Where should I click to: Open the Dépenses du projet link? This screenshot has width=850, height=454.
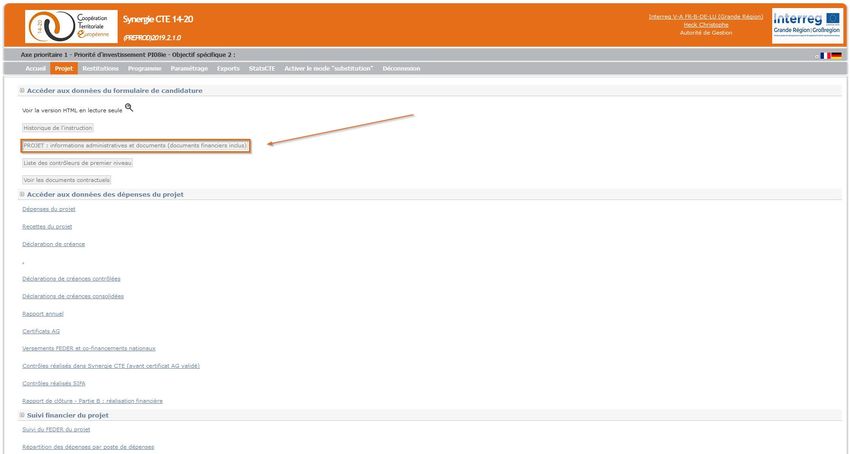pos(48,209)
